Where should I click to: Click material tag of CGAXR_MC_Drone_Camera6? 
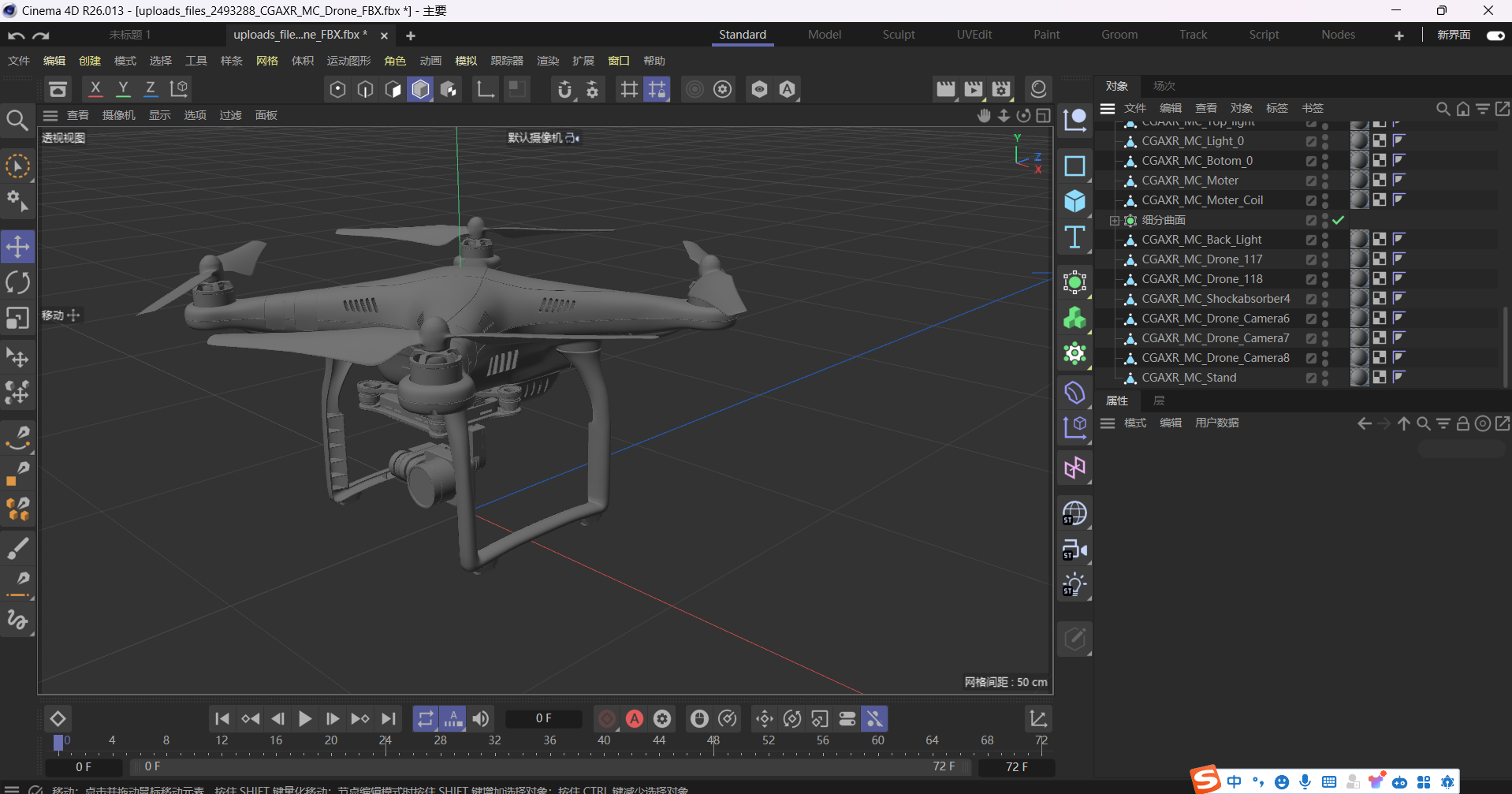coord(1359,319)
